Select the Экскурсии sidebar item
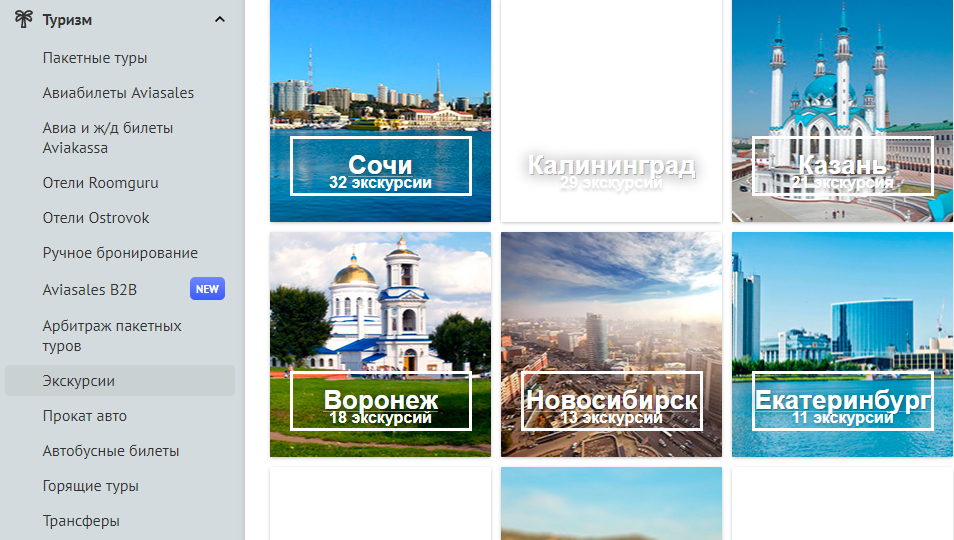Screen dimensions: 954x540 tap(120, 381)
